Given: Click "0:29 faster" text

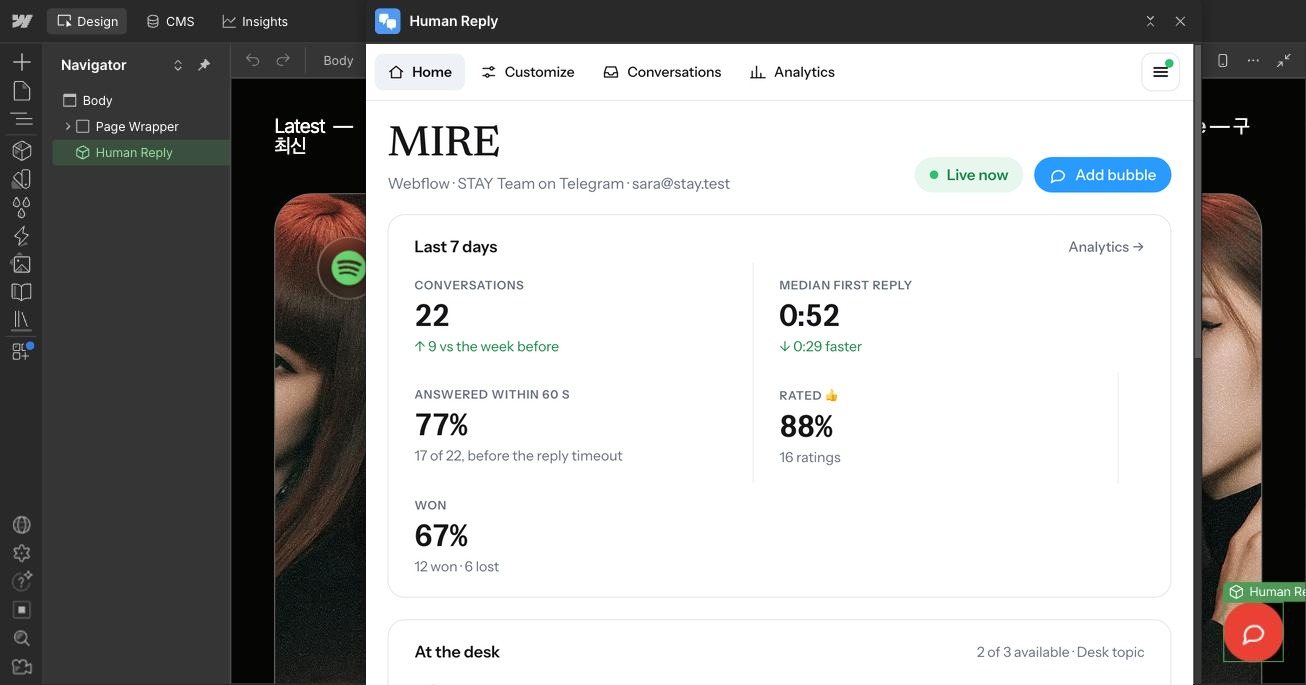Looking at the screenshot, I should 820,347.
